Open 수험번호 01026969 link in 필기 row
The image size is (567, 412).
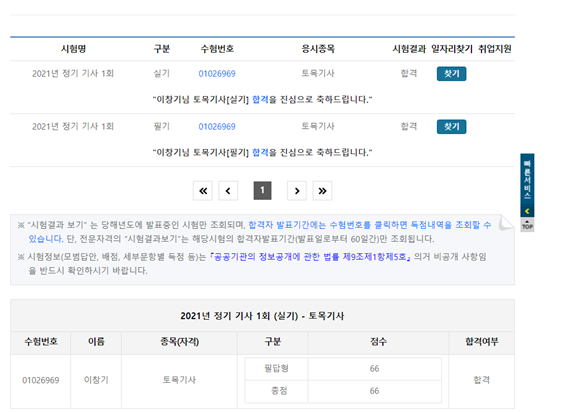pos(217,127)
